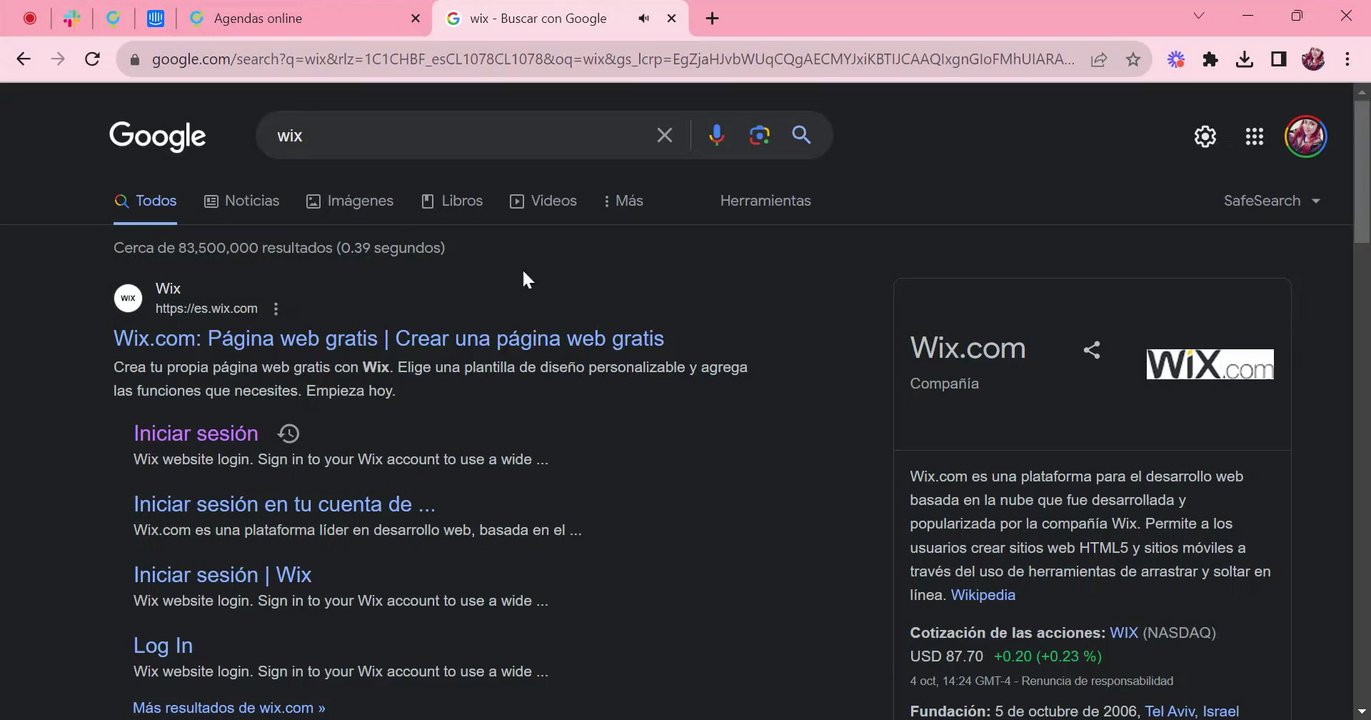Screen dimensions: 1371x720
Task: Open a new browser tab
Action: [x=712, y=18]
